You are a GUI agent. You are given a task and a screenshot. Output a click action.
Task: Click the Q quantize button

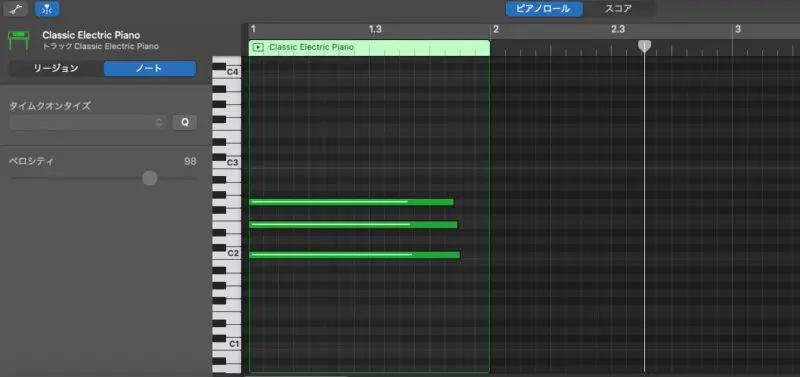click(185, 122)
